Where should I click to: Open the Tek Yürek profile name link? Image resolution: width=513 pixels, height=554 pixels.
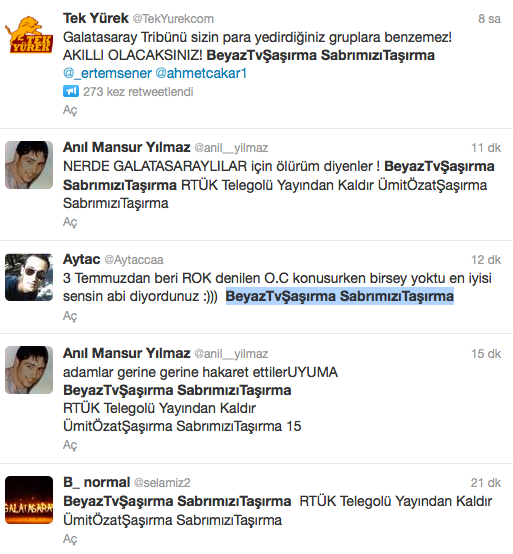(x=96, y=18)
